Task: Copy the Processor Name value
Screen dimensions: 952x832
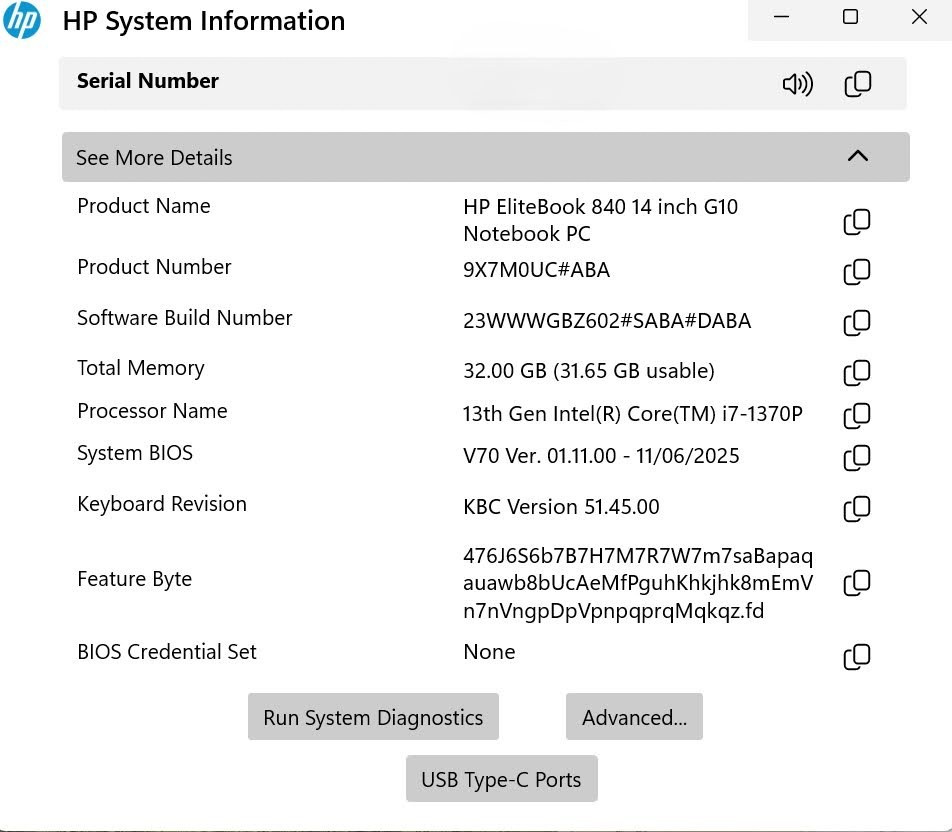Action: pos(857,415)
